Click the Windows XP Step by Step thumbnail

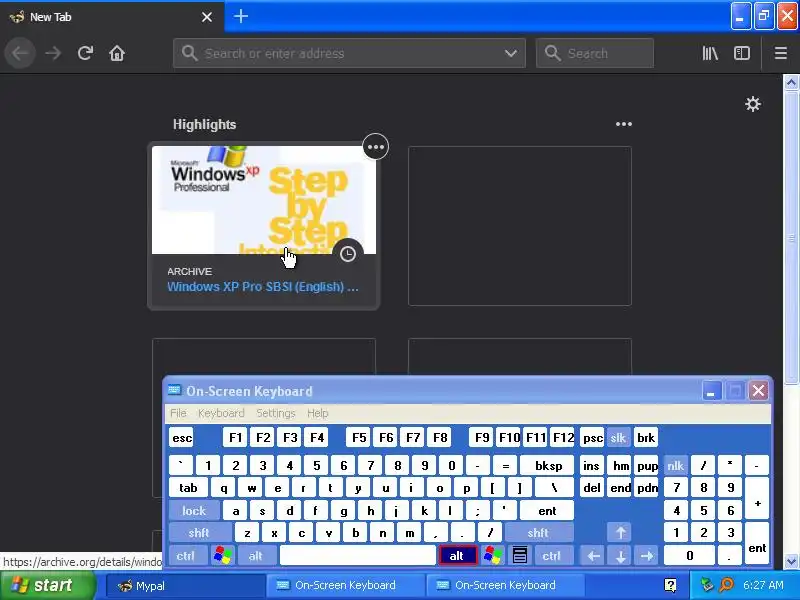[x=264, y=200]
